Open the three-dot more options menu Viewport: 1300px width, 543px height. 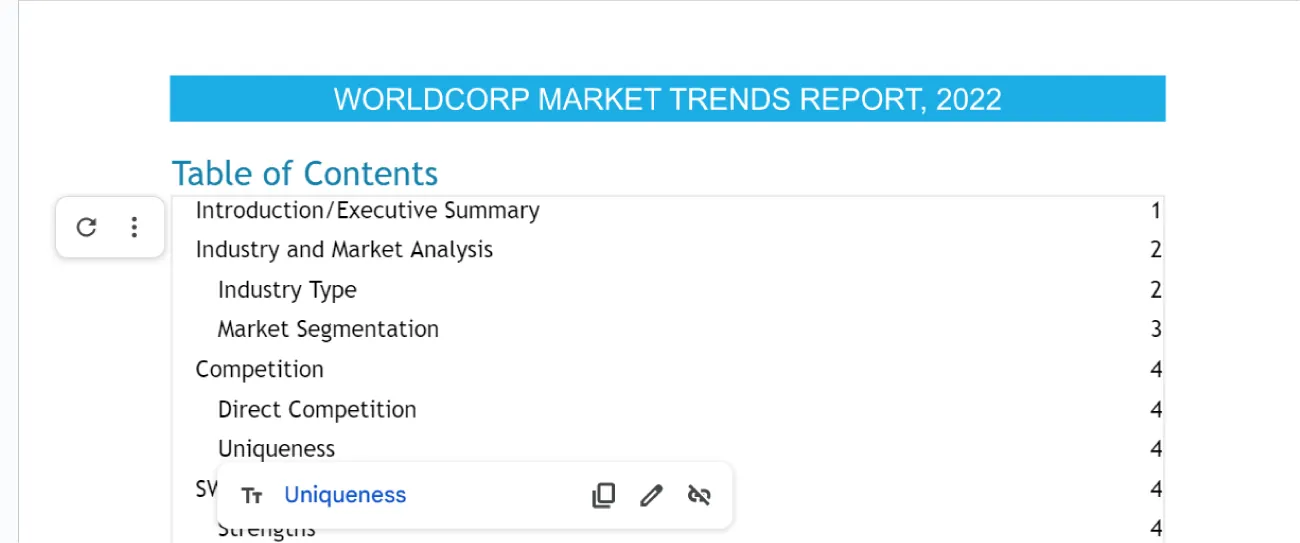click(x=134, y=227)
